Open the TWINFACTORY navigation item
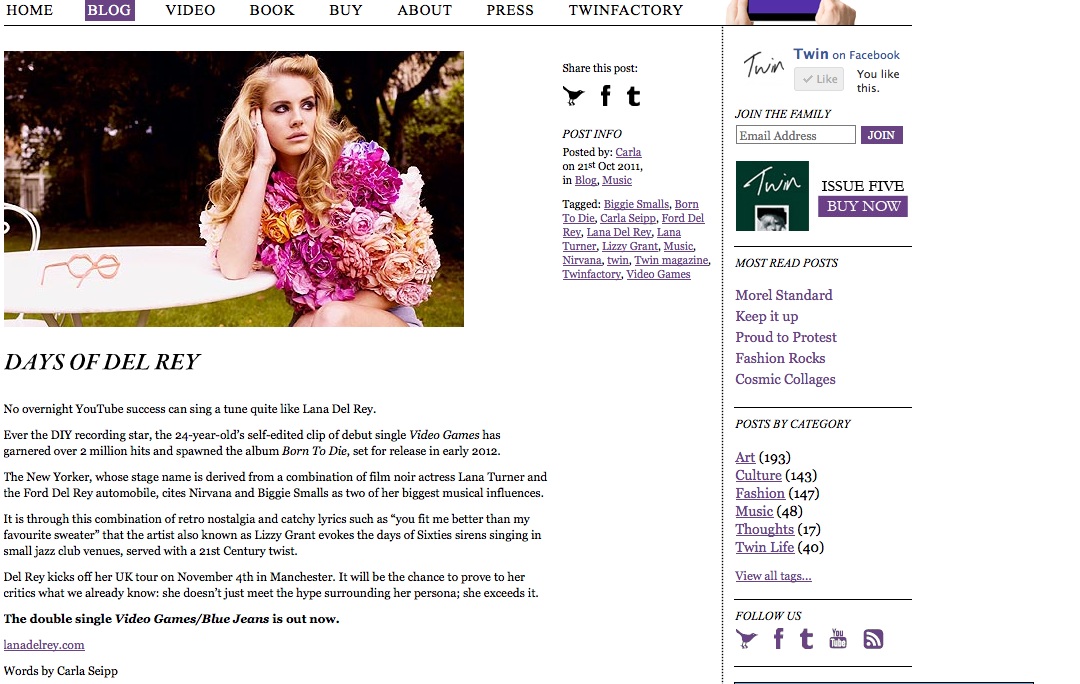The width and height of the screenshot is (1080, 684). 625,10
